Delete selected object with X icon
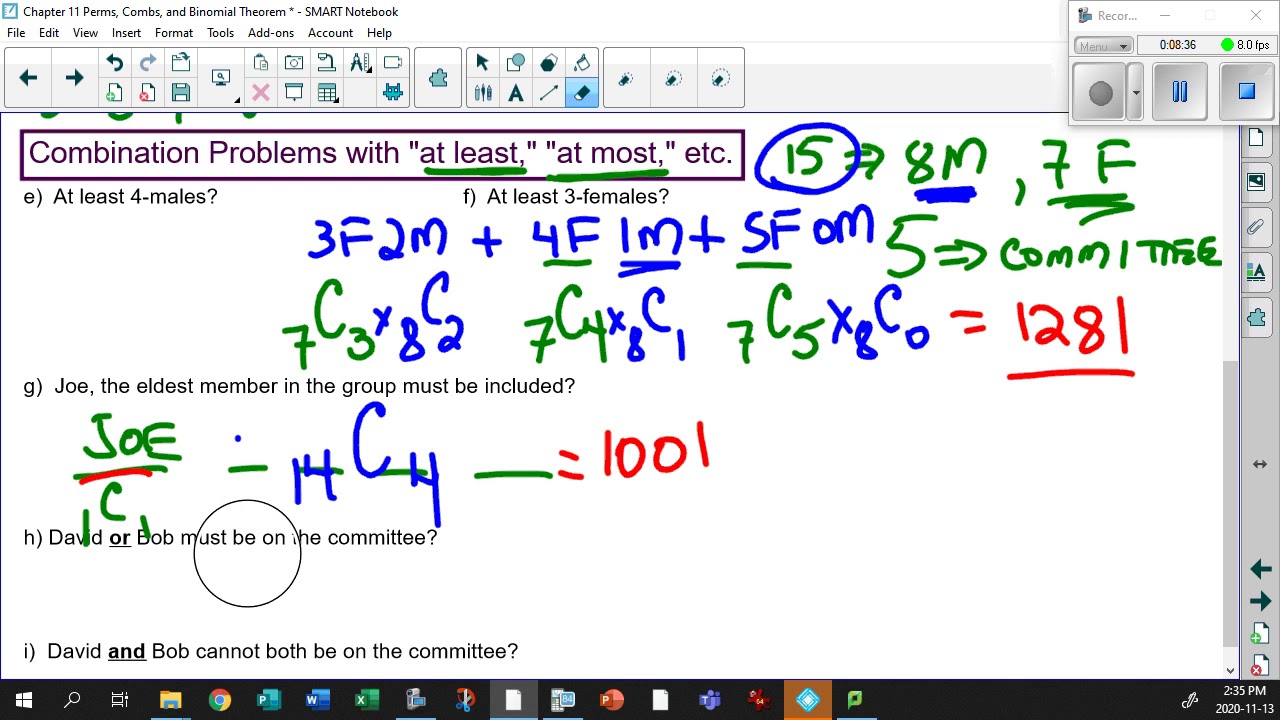This screenshot has height=720, width=1280. point(260,93)
